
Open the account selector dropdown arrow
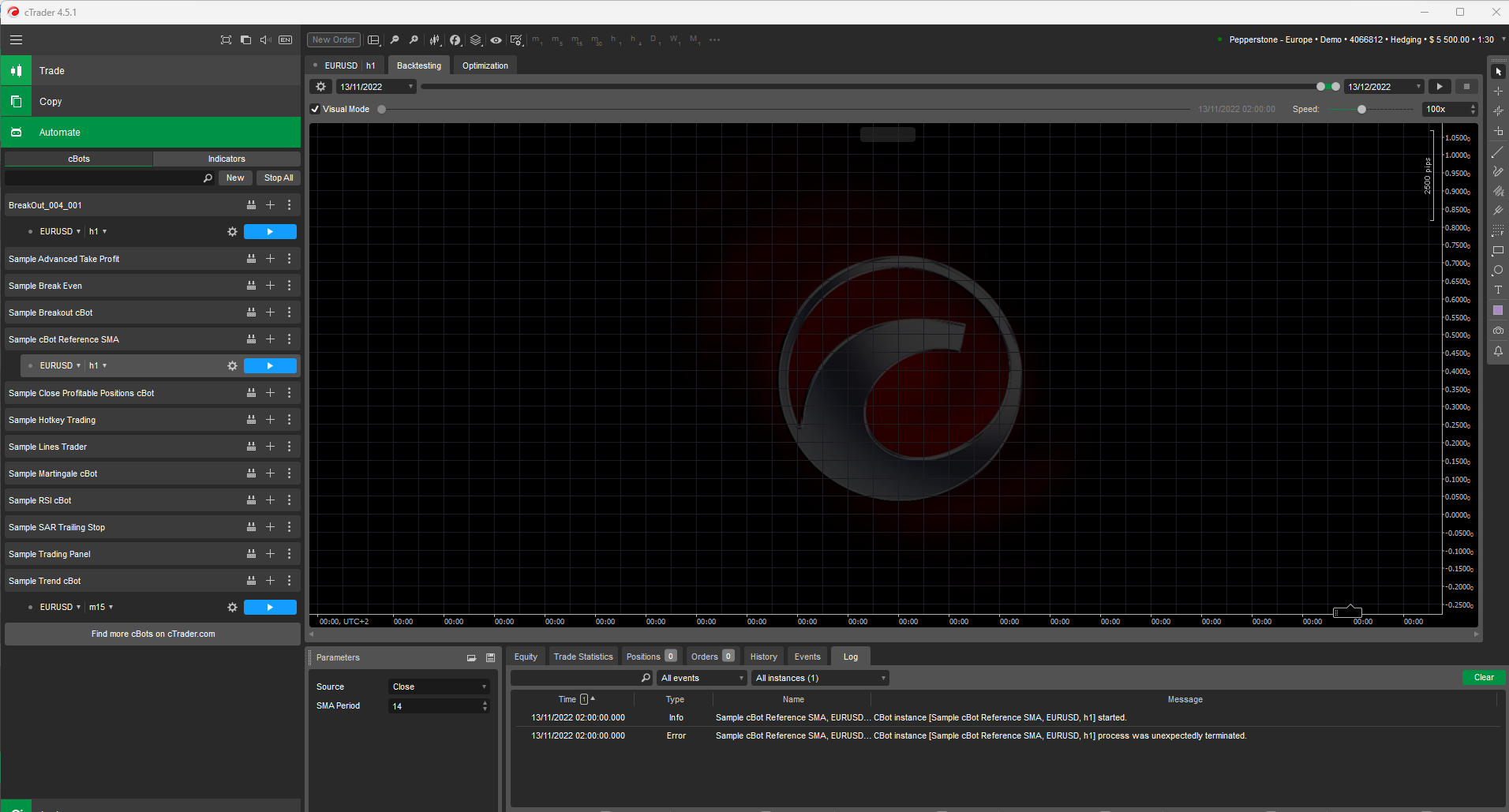click(x=1503, y=39)
